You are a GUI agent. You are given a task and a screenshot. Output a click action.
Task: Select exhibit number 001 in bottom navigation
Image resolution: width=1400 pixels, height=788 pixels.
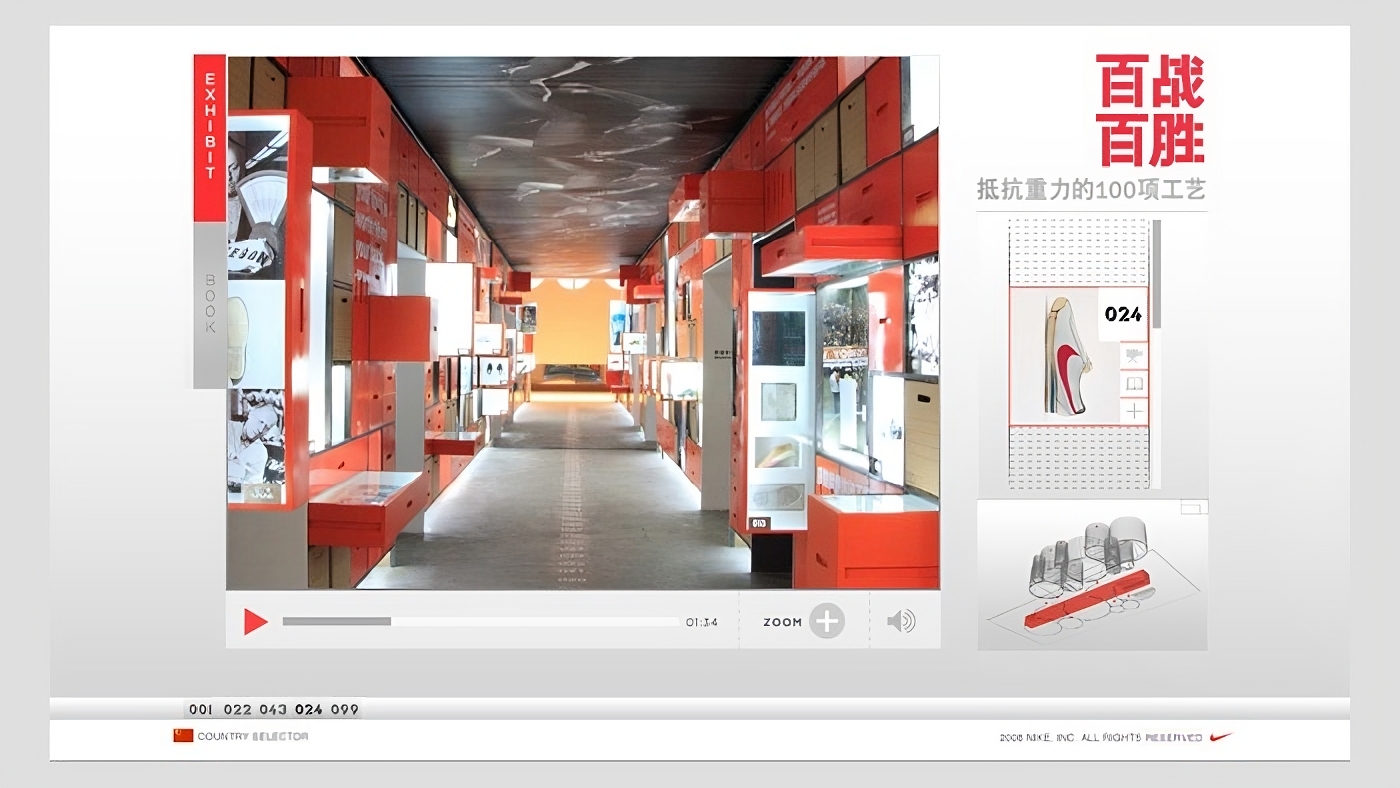click(x=200, y=708)
